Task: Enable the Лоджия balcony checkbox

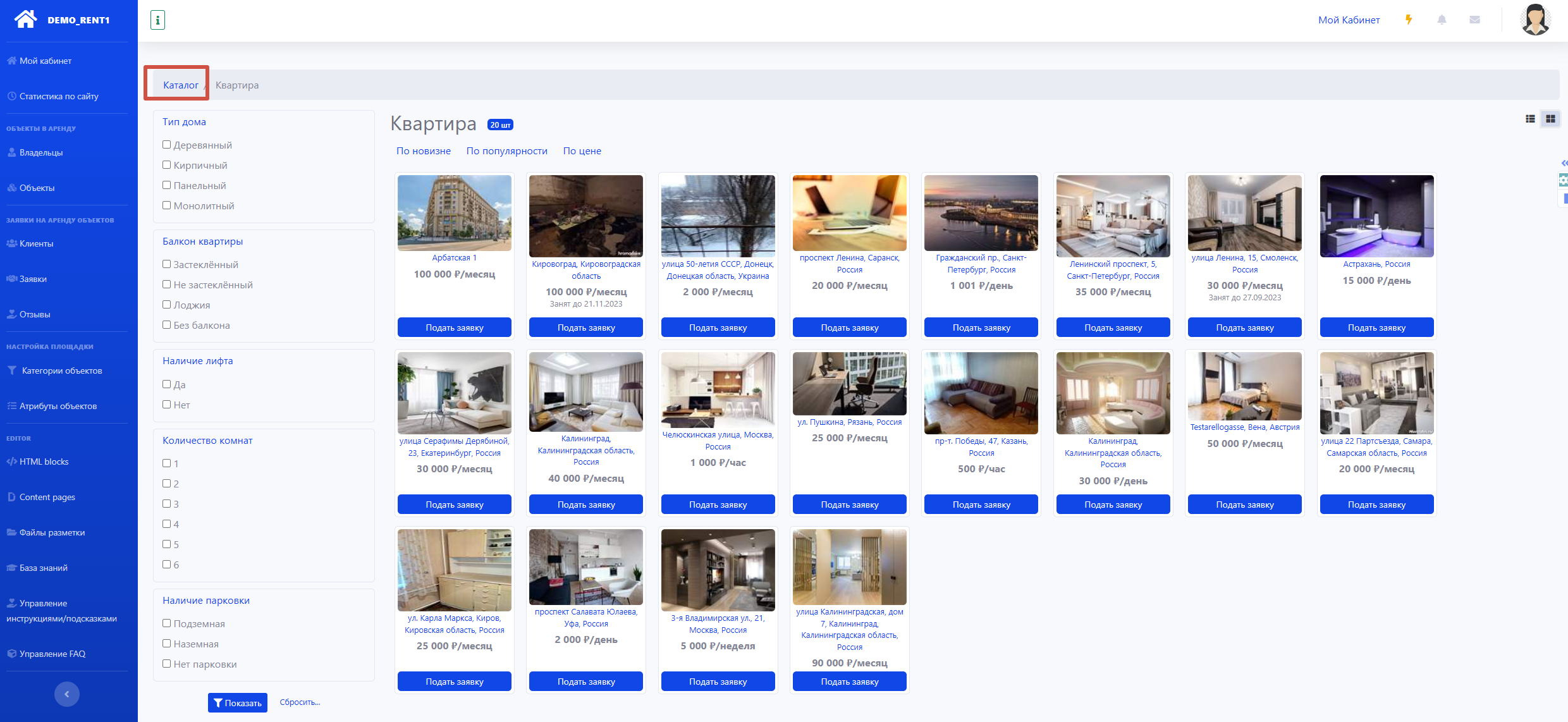Action: pos(167,305)
